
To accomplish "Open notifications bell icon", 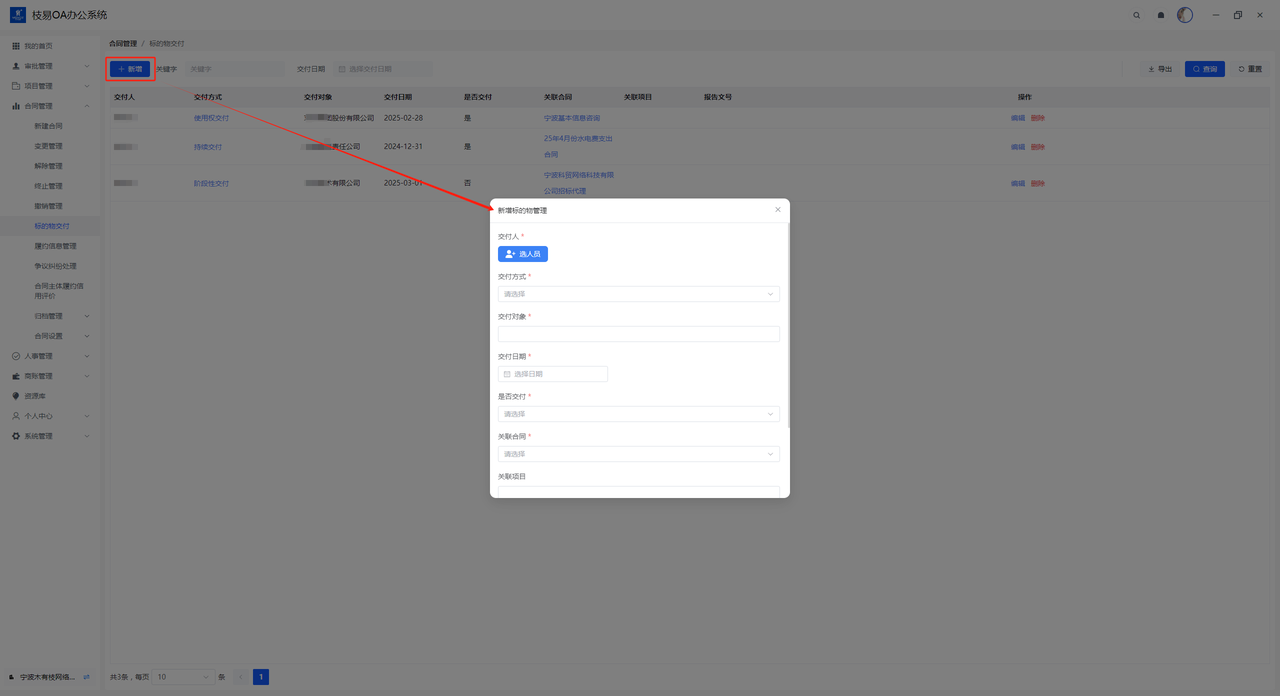I will (x=1160, y=15).
